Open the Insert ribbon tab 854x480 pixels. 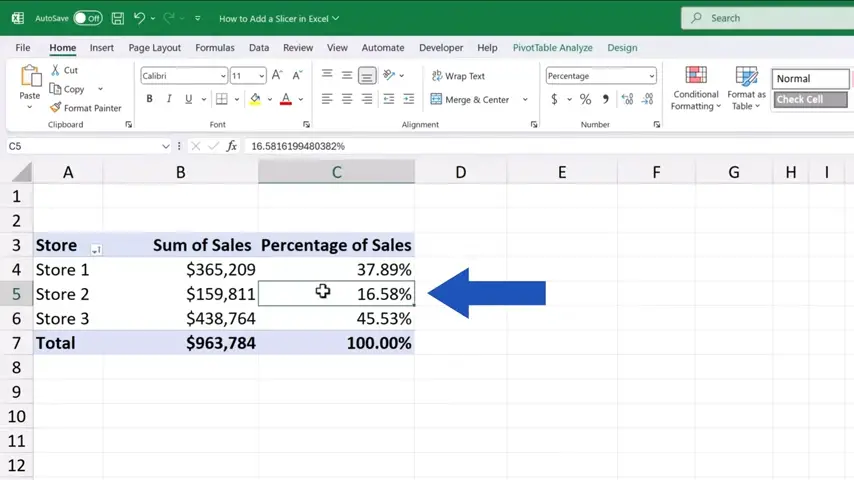pyautogui.click(x=101, y=47)
